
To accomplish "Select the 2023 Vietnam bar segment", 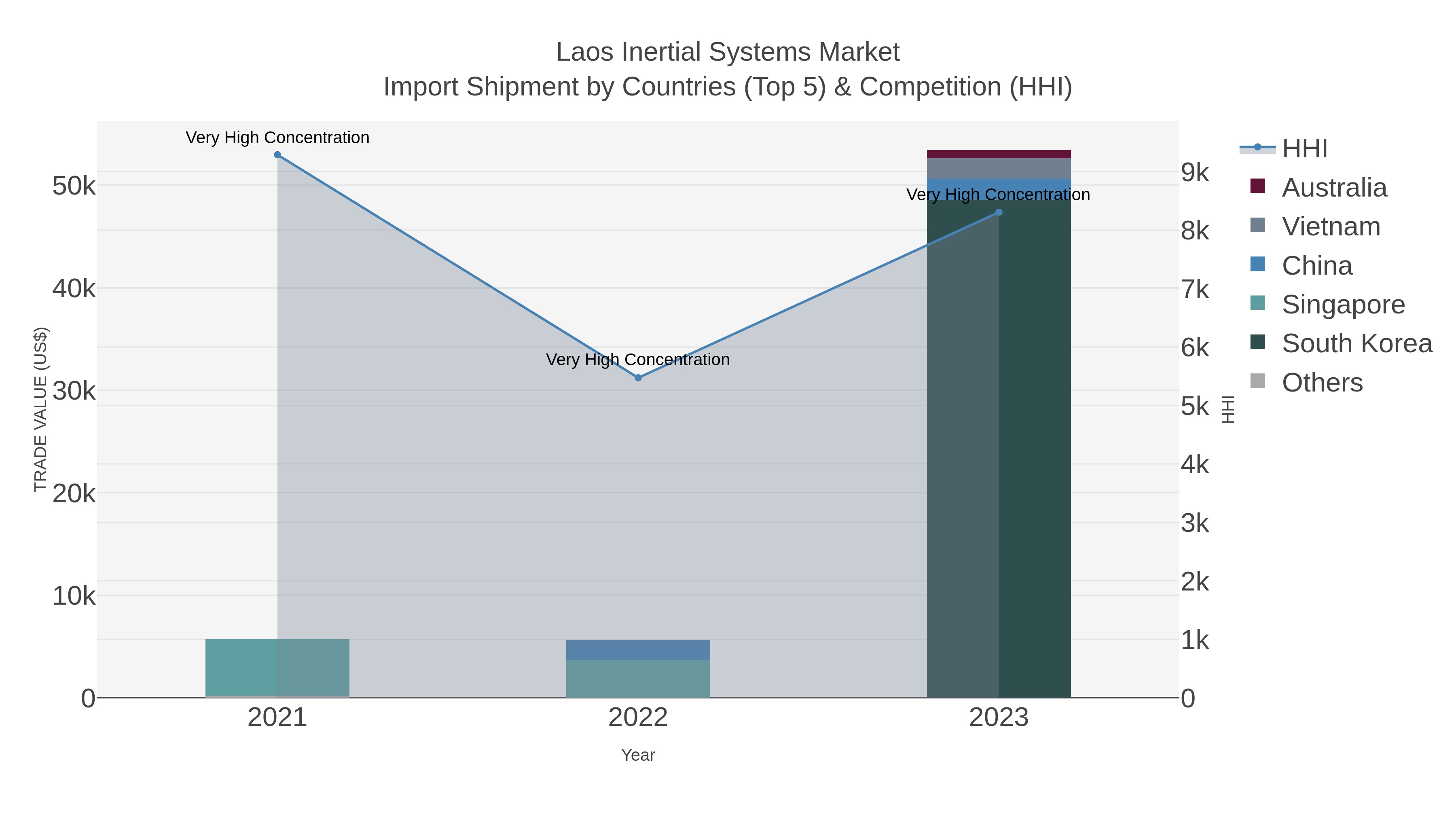I will pos(999,168).
